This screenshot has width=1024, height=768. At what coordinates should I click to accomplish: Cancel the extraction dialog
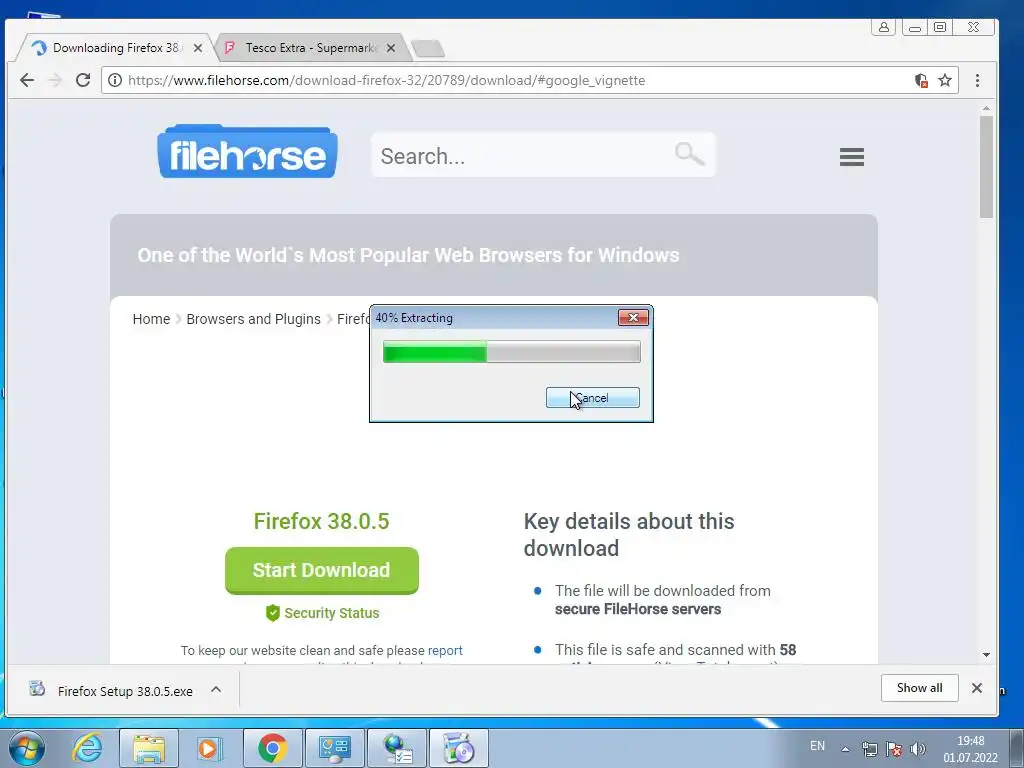click(x=592, y=398)
